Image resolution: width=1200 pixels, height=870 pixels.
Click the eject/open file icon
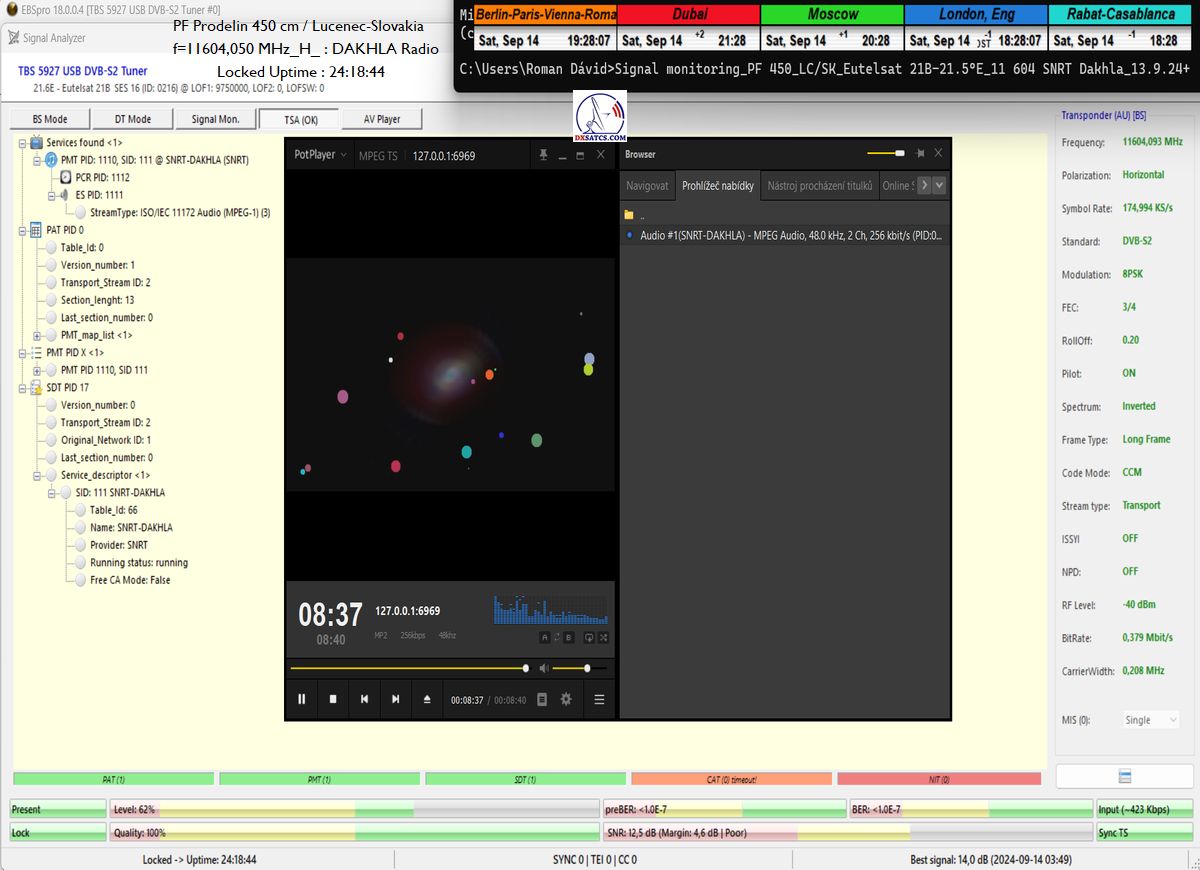427,699
